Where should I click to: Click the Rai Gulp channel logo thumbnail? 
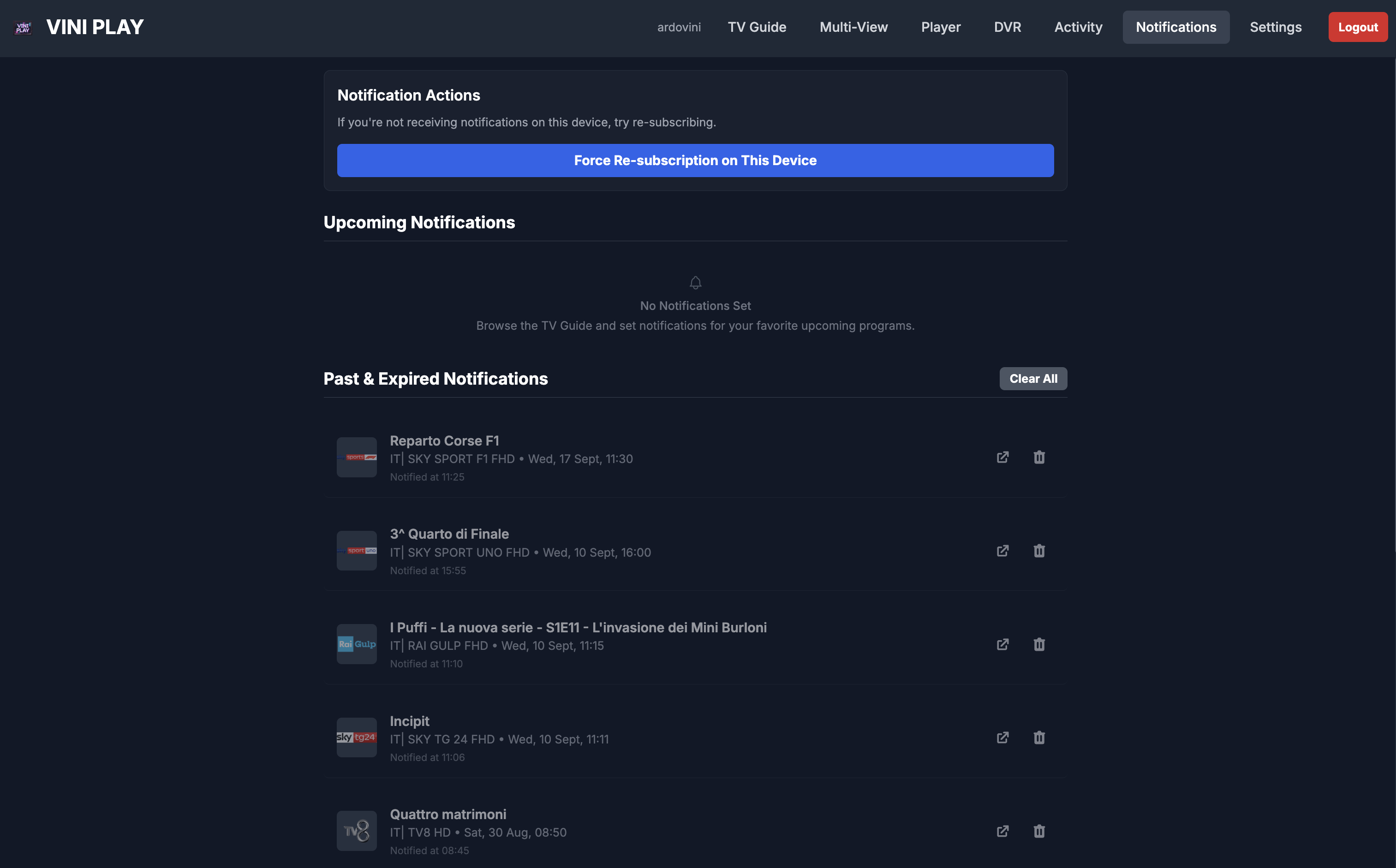(x=357, y=644)
